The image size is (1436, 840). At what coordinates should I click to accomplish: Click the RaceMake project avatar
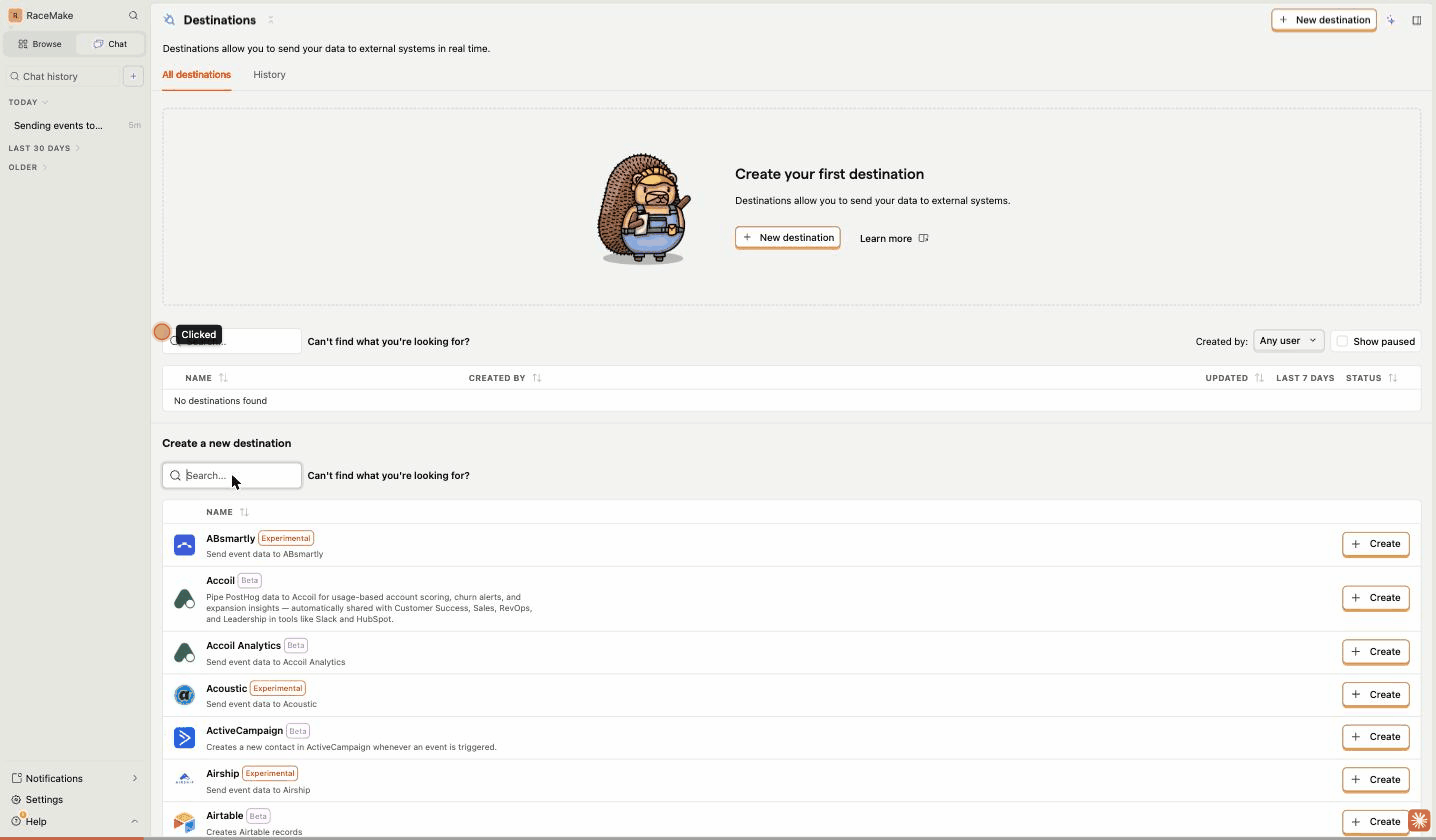click(15, 15)
